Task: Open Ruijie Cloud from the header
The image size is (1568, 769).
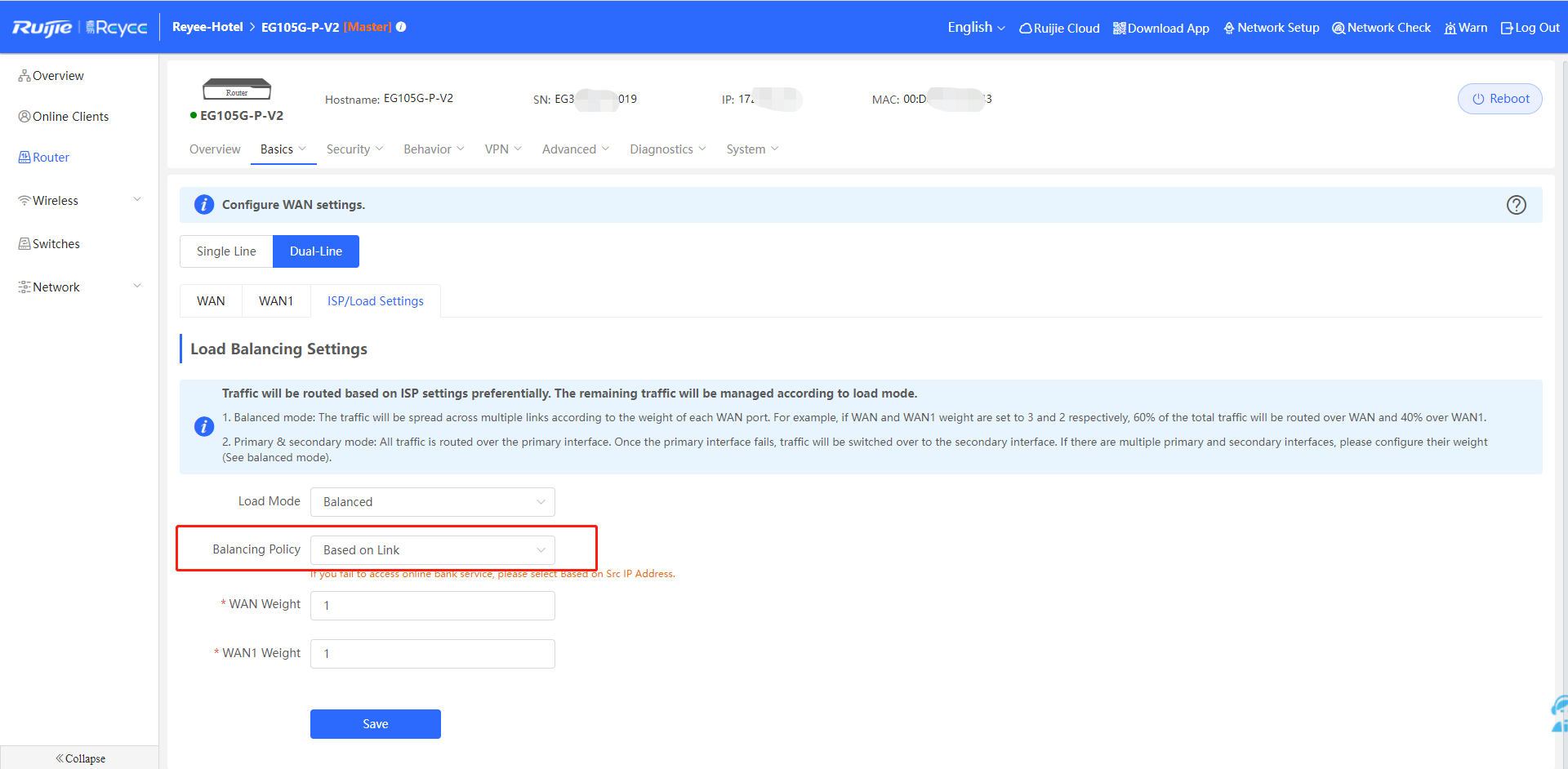Action: coord(1059,28)
